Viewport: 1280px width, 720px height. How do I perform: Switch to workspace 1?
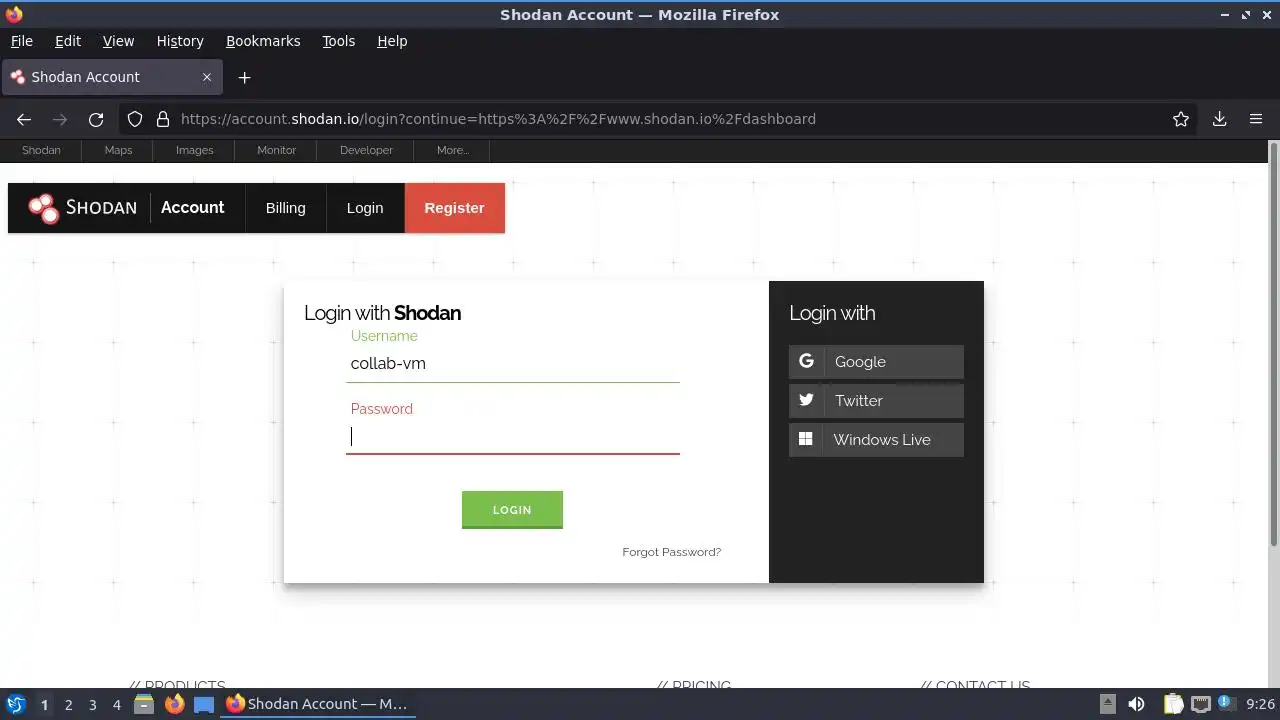pyautogui.click(x=44, y=705)
